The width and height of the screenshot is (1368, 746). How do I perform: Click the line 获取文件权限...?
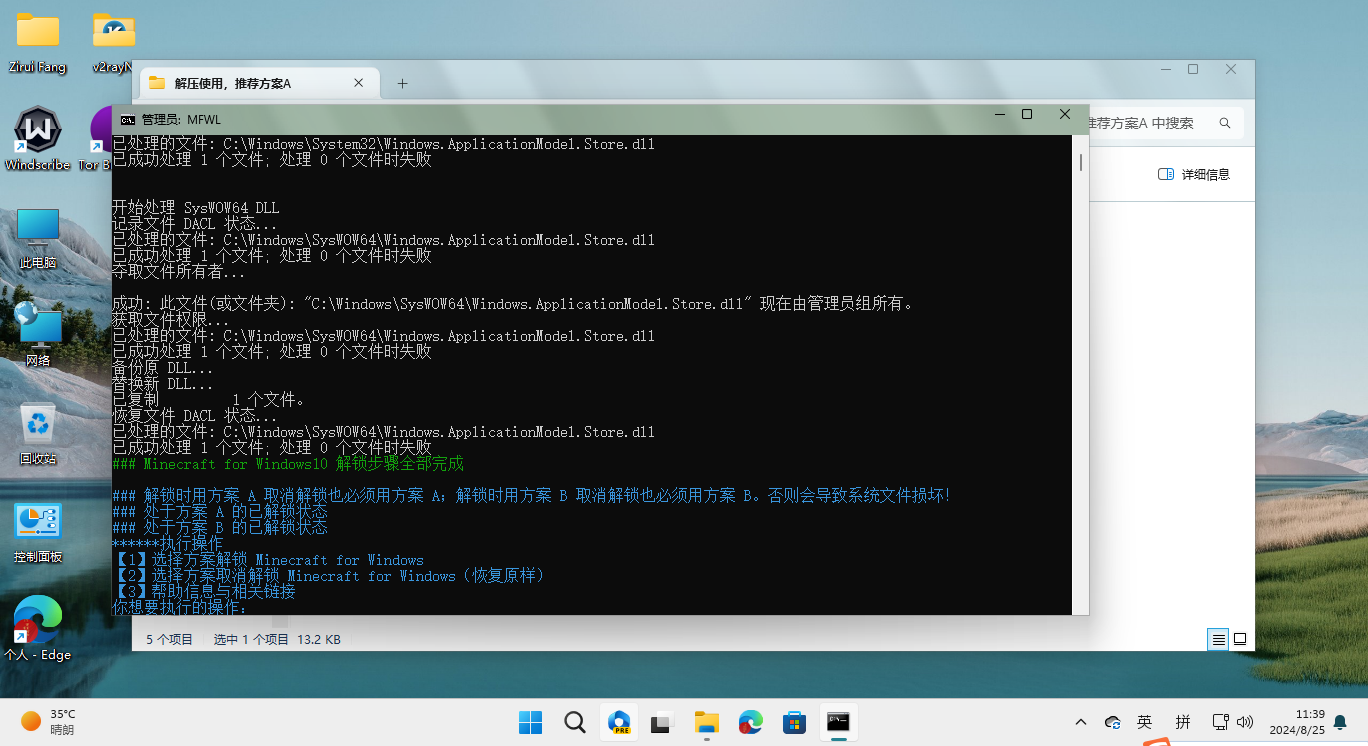(170, 320)
